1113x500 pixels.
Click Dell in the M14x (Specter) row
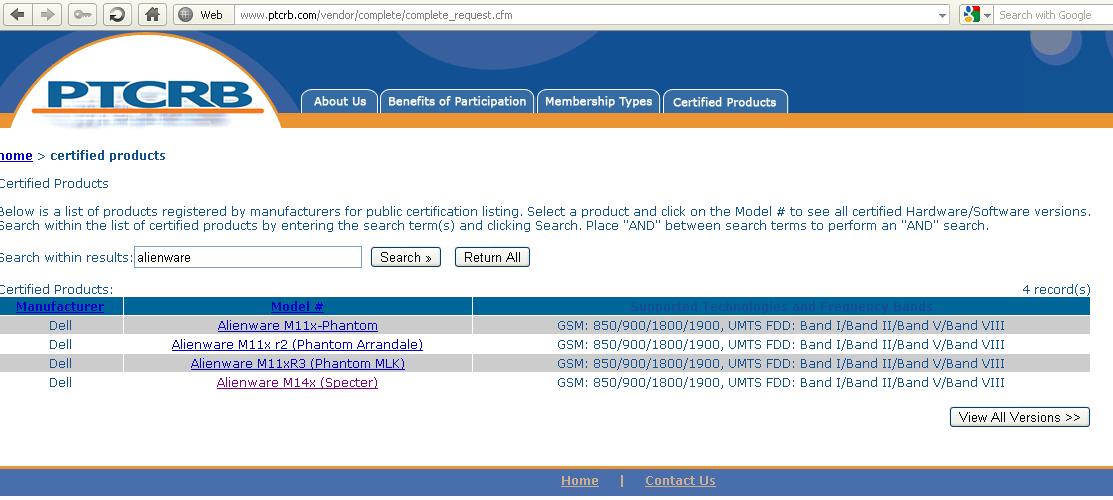[x=60, y=383]
